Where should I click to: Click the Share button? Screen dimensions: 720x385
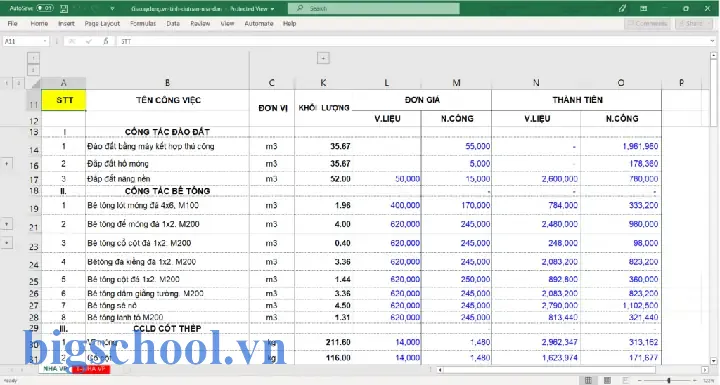[693, 23]
